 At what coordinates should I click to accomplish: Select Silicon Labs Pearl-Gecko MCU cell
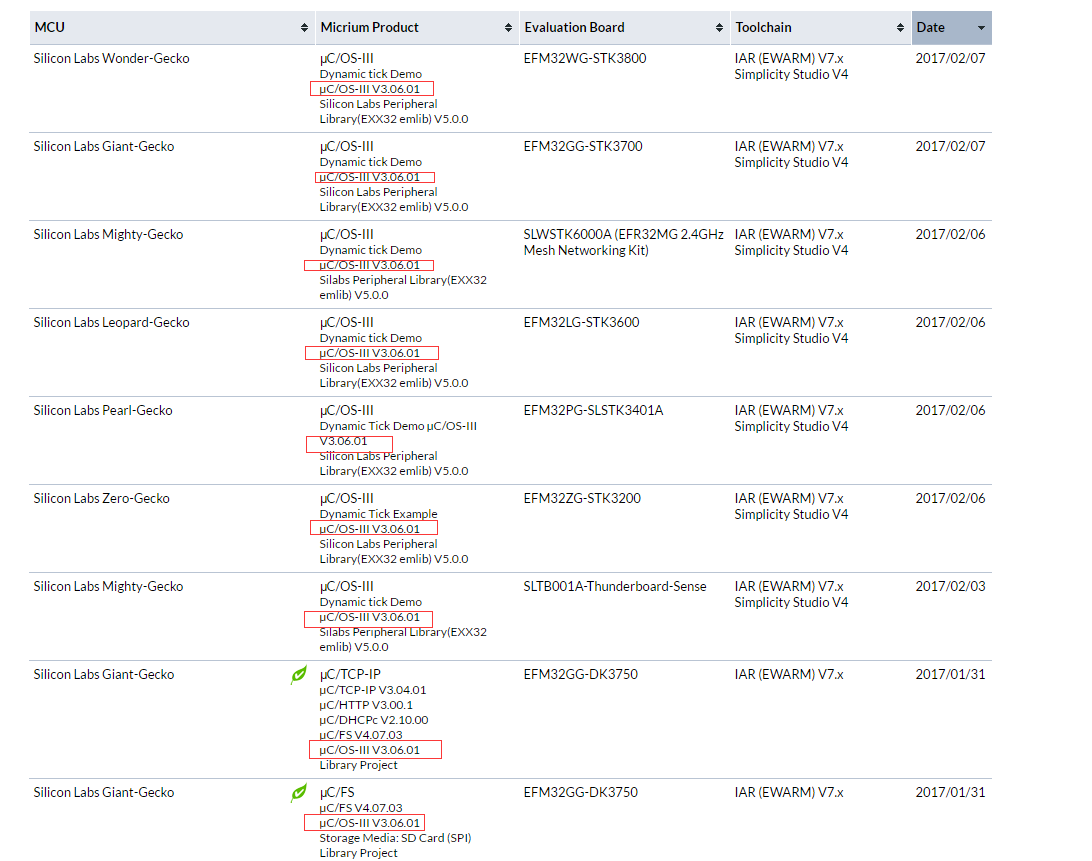pyautogui.click(x=103, y=410)
